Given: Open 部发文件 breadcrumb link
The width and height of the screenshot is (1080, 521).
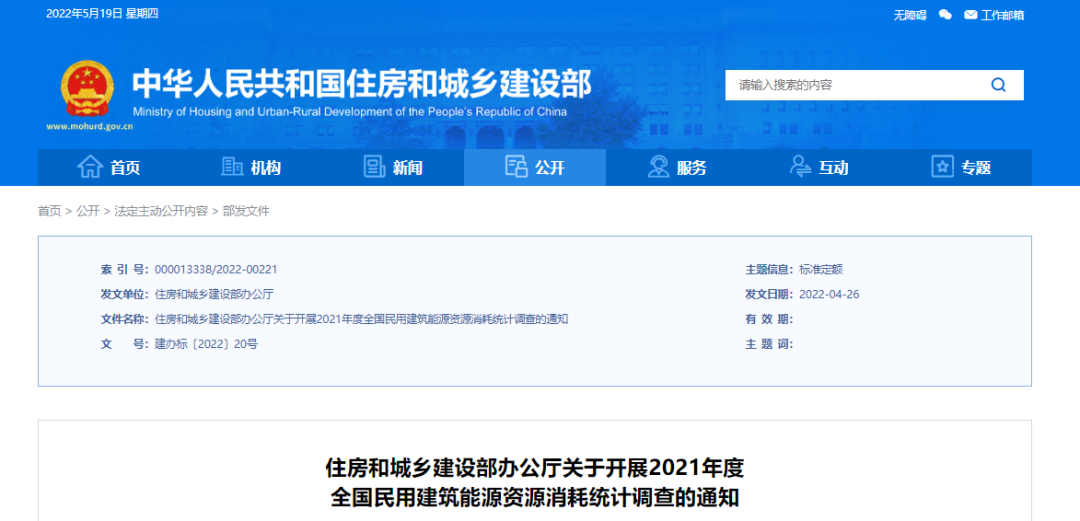Looking at the screenshot, I should (246, 211).
